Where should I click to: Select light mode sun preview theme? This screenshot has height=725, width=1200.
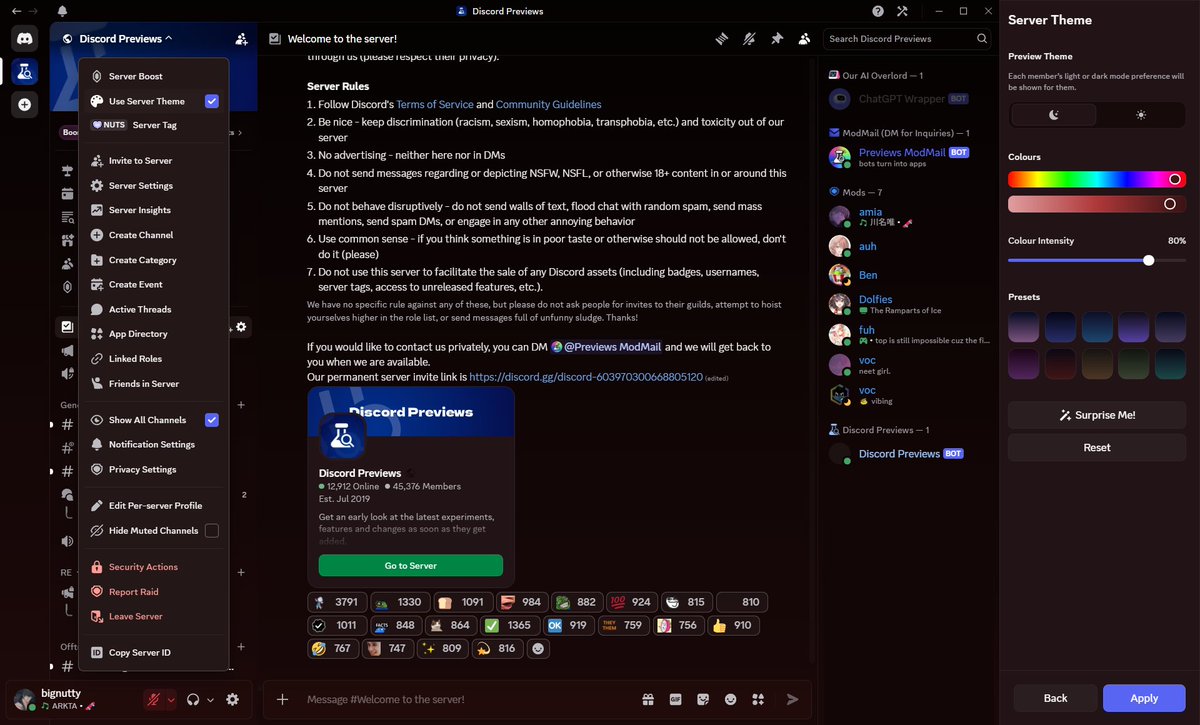[x=1141, y=115]
